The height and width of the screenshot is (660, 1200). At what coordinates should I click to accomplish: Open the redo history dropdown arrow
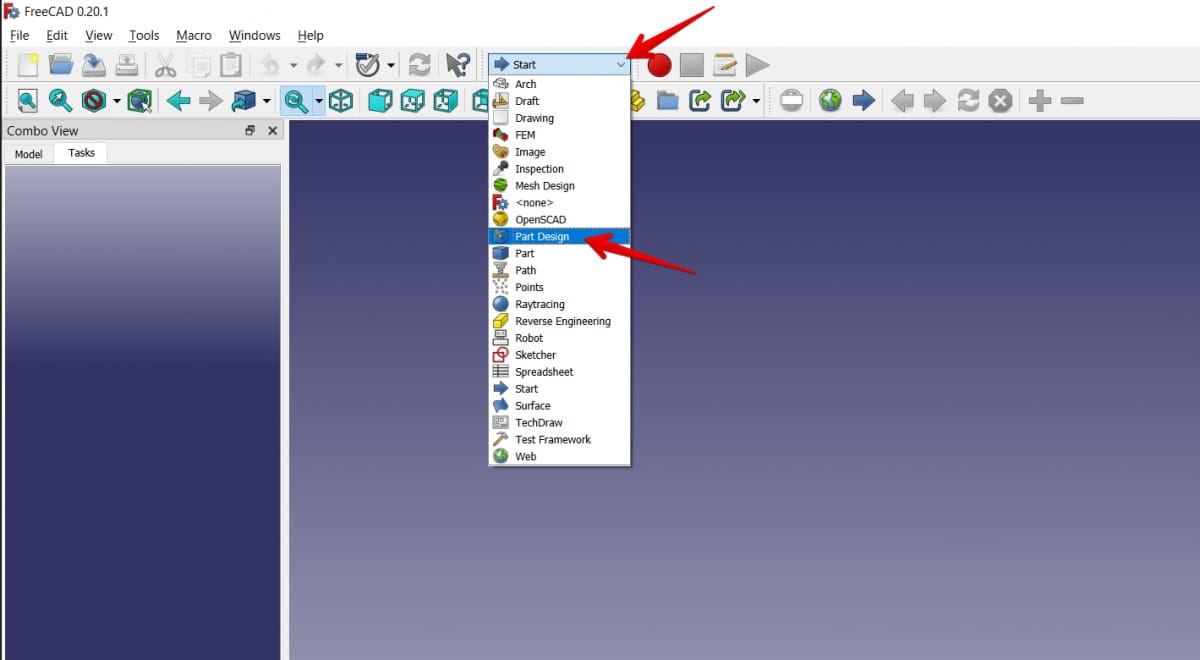(337, 64)
